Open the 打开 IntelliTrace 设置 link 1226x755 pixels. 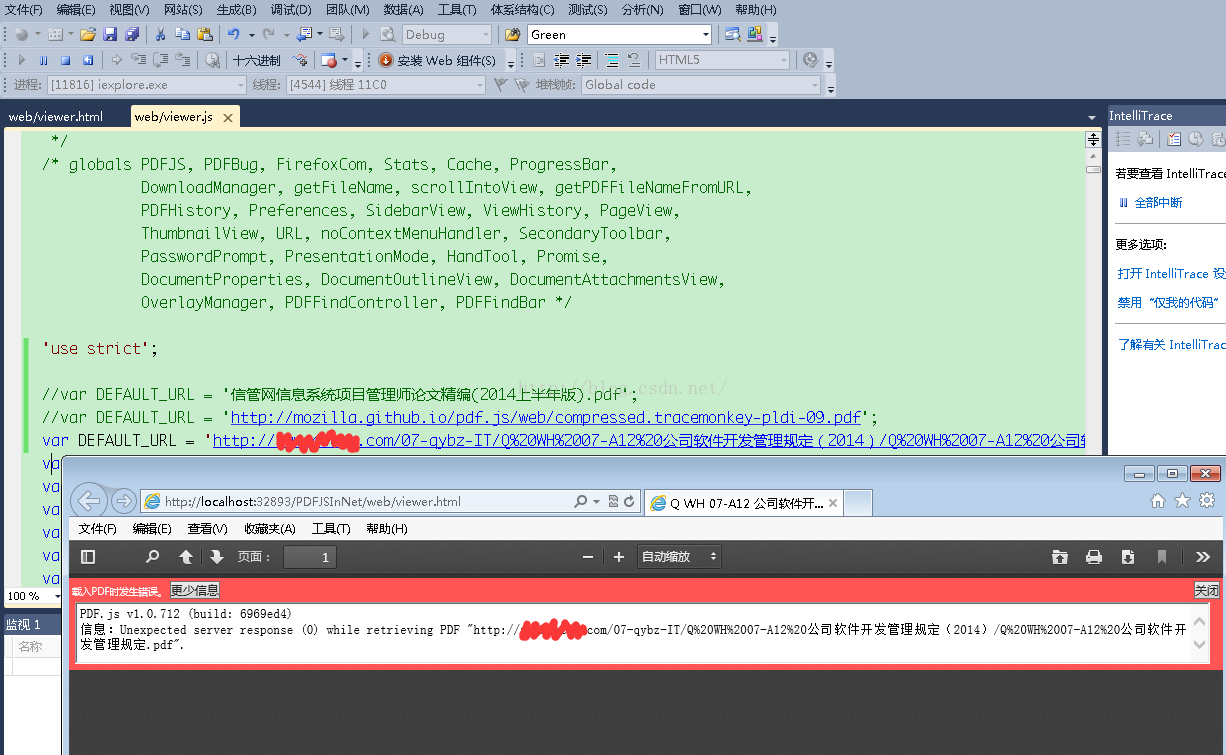click(x=1171, y=273)
